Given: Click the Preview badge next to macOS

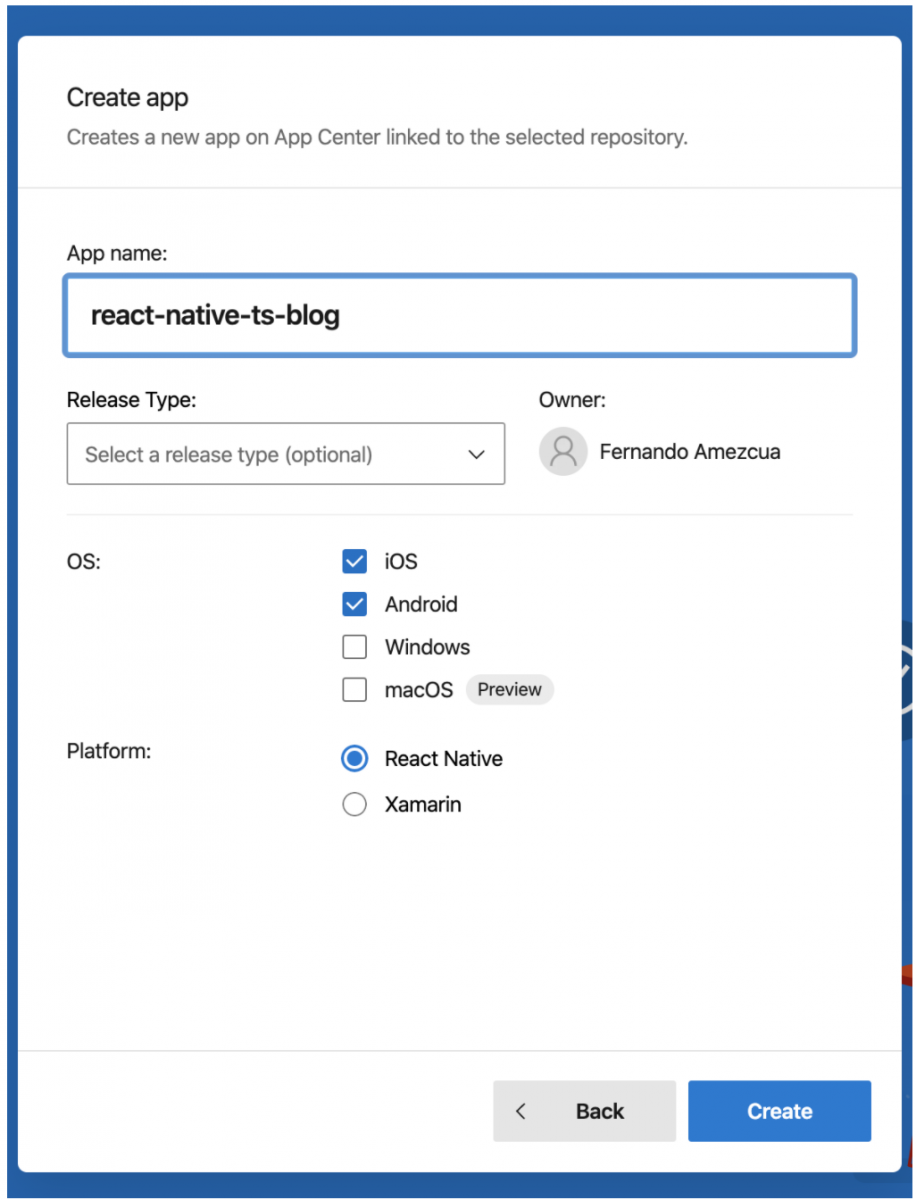Looking at the screenshot, I should click(x=510, y=689).
